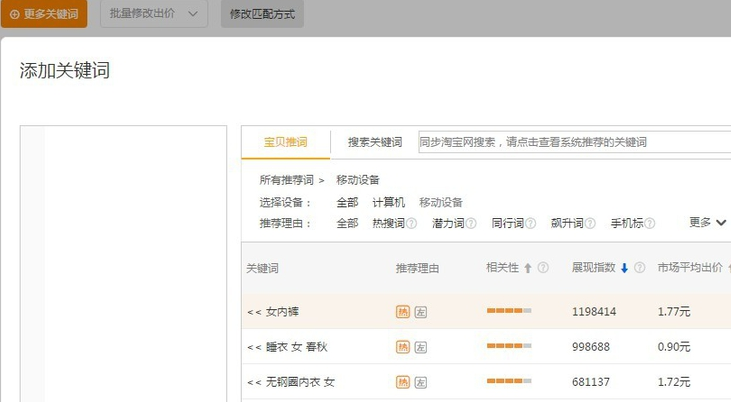Click impression value 681137
This screenshot has width=731, height=402.
click(x=591, y=382)
